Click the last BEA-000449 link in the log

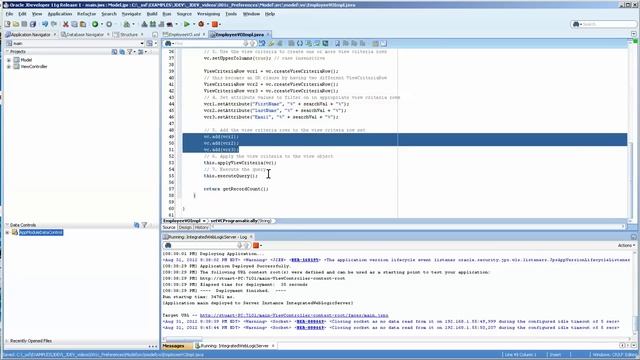[x=311, y=328]
